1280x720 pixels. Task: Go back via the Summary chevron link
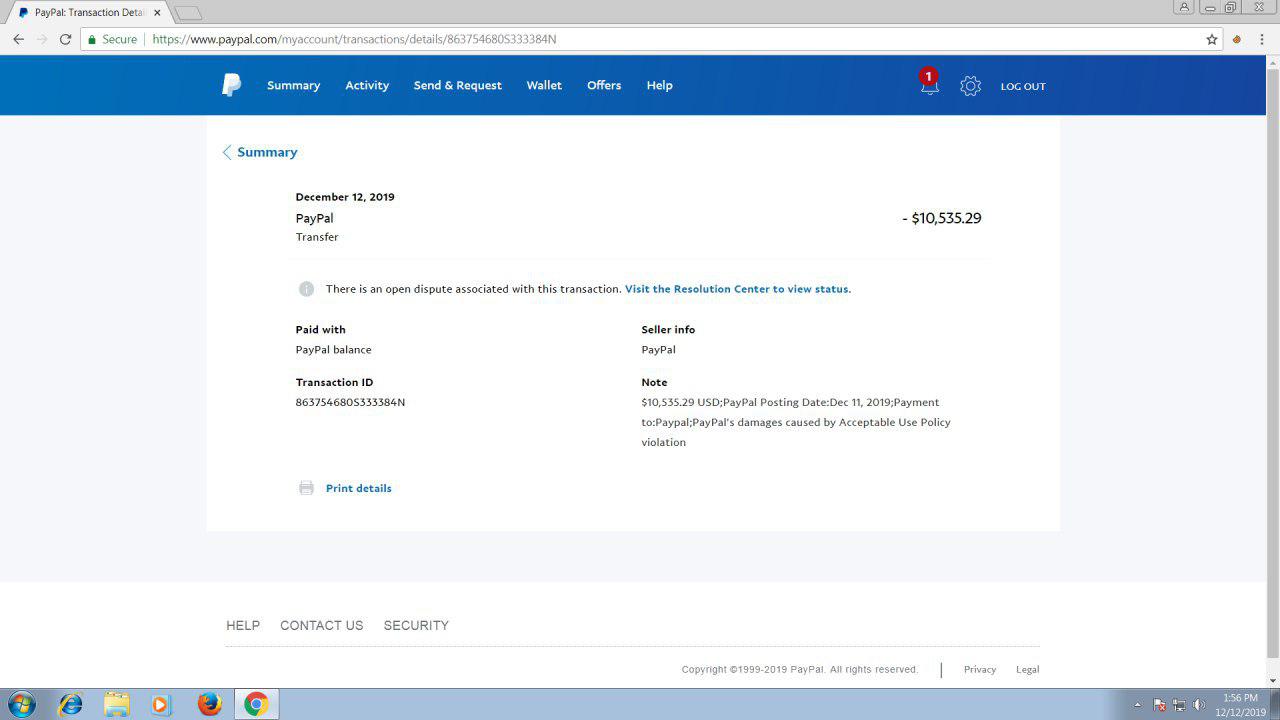pyautogui.click(x=260, y=152)
